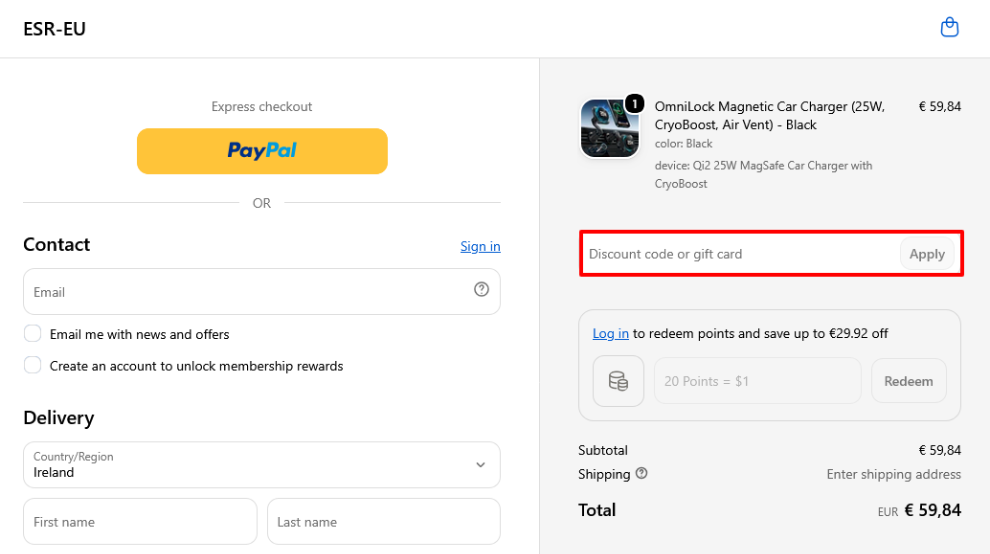Focus the Email input field
Viewport: 990px width, 554px height.
[261, 292]
